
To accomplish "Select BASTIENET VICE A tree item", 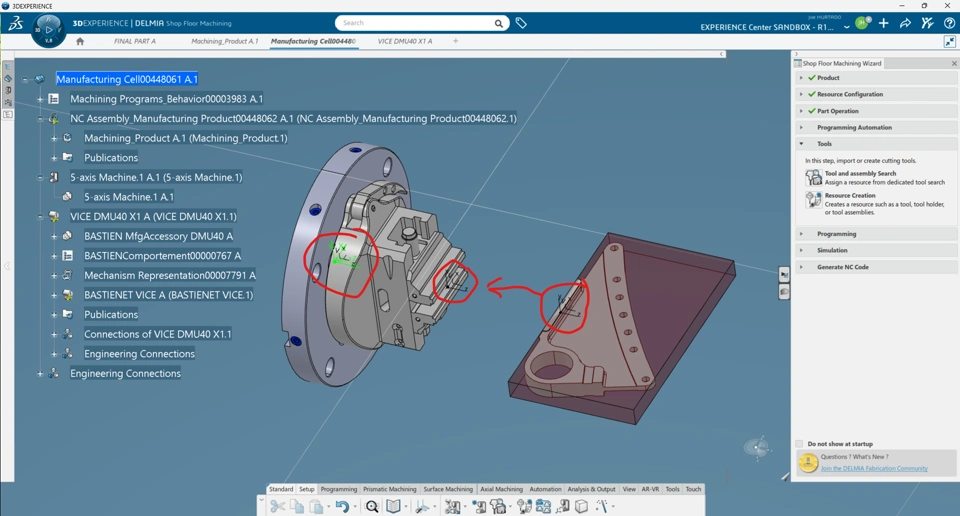I will [x=168, y=295].
